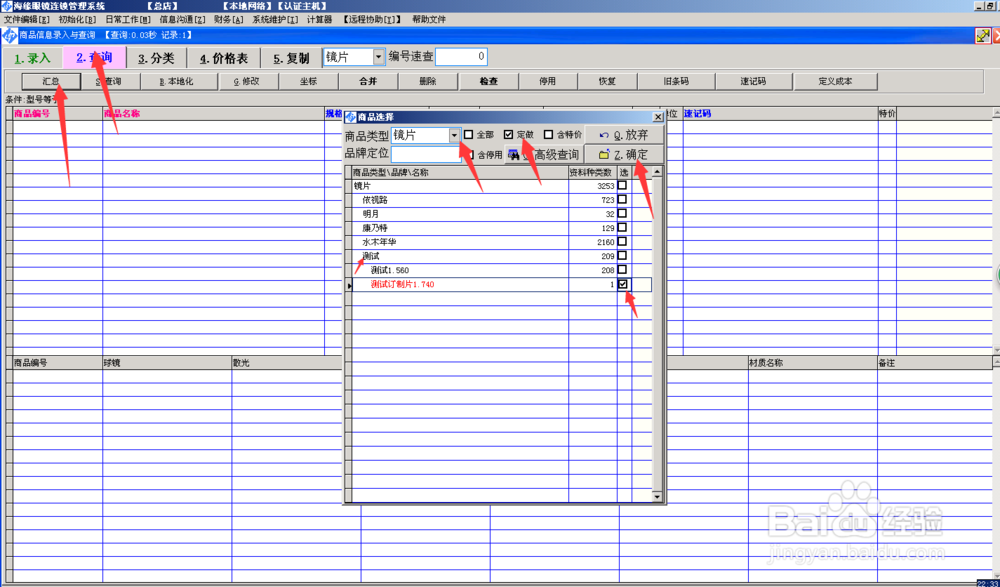Click the 定义成本 button
The height and width of the screenshot is (587, 1000).
pyautogui.click(x=835, y=82)
